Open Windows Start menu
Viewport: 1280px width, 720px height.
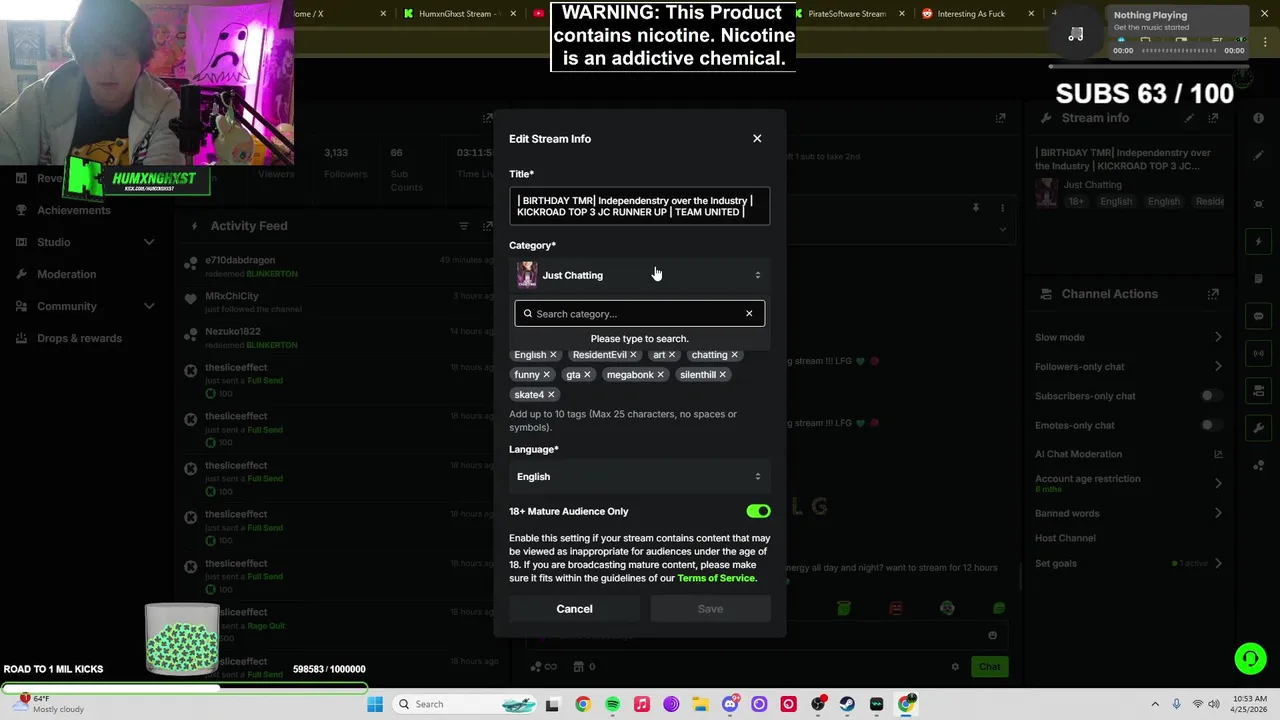coord(375,704)
